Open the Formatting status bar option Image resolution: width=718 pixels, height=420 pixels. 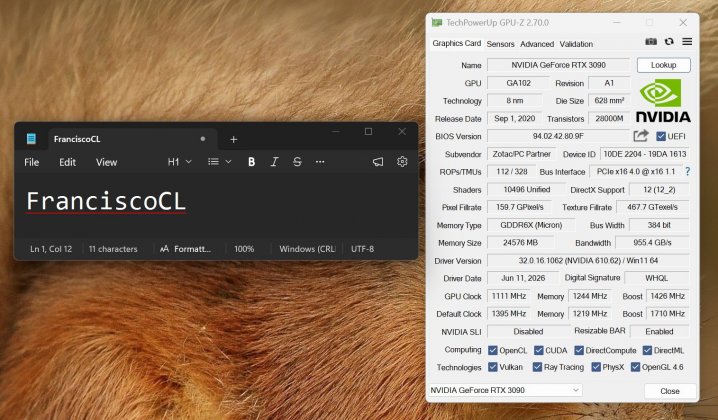(185, 249)
